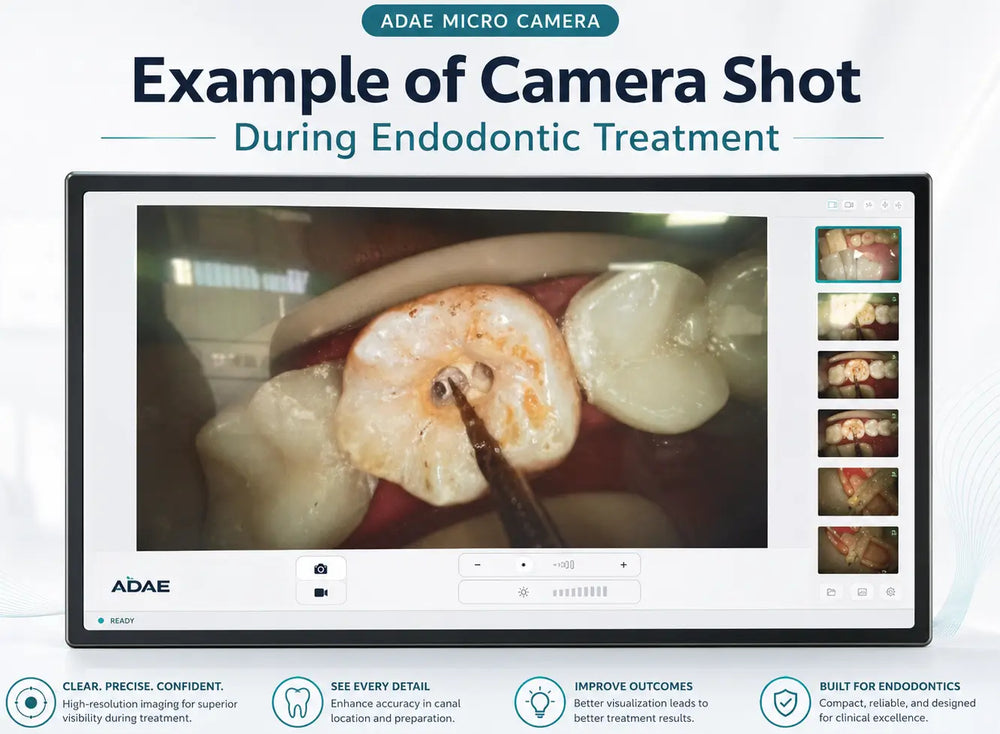Viewport: 1000px width, 734px height.
Task: Adjust the brightness level bars
Action: click(x=580, y=592)
